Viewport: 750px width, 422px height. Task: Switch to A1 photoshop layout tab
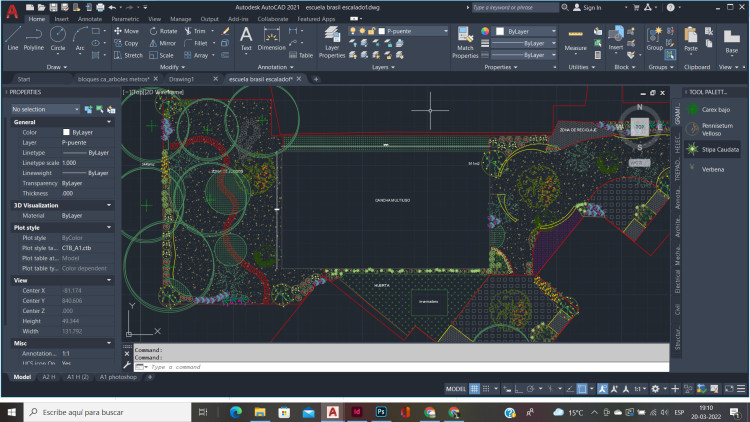coord(118,377)
